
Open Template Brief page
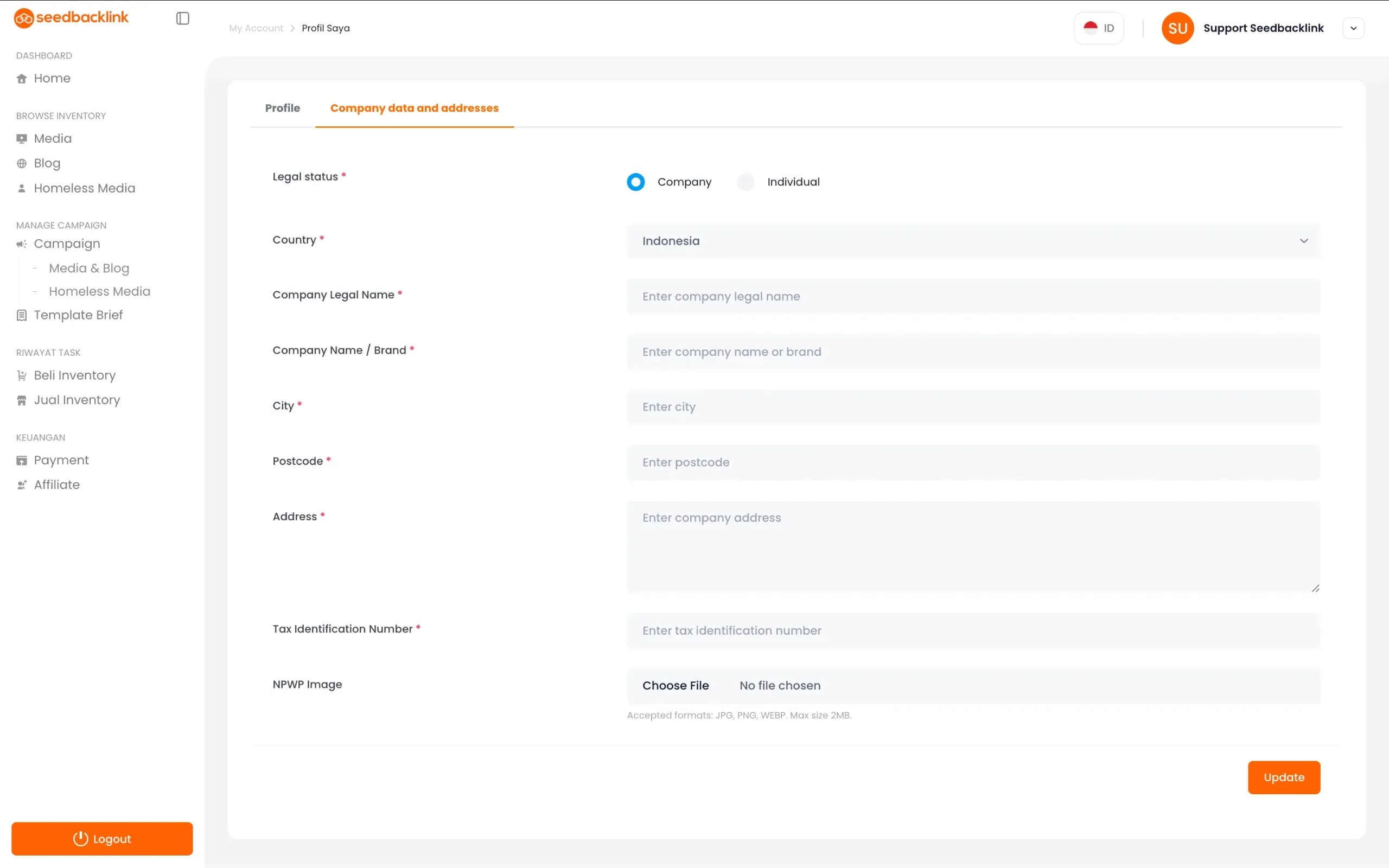coord(78,315)
